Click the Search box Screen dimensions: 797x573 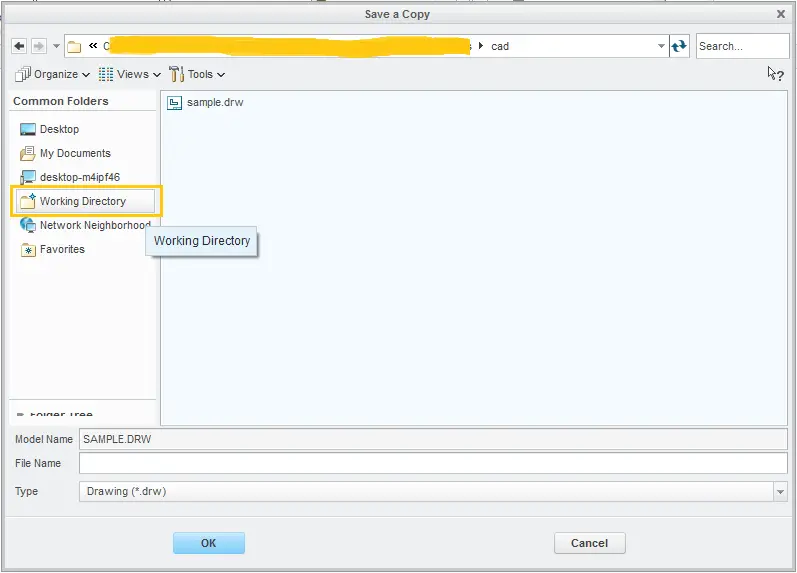click(742, 46)
